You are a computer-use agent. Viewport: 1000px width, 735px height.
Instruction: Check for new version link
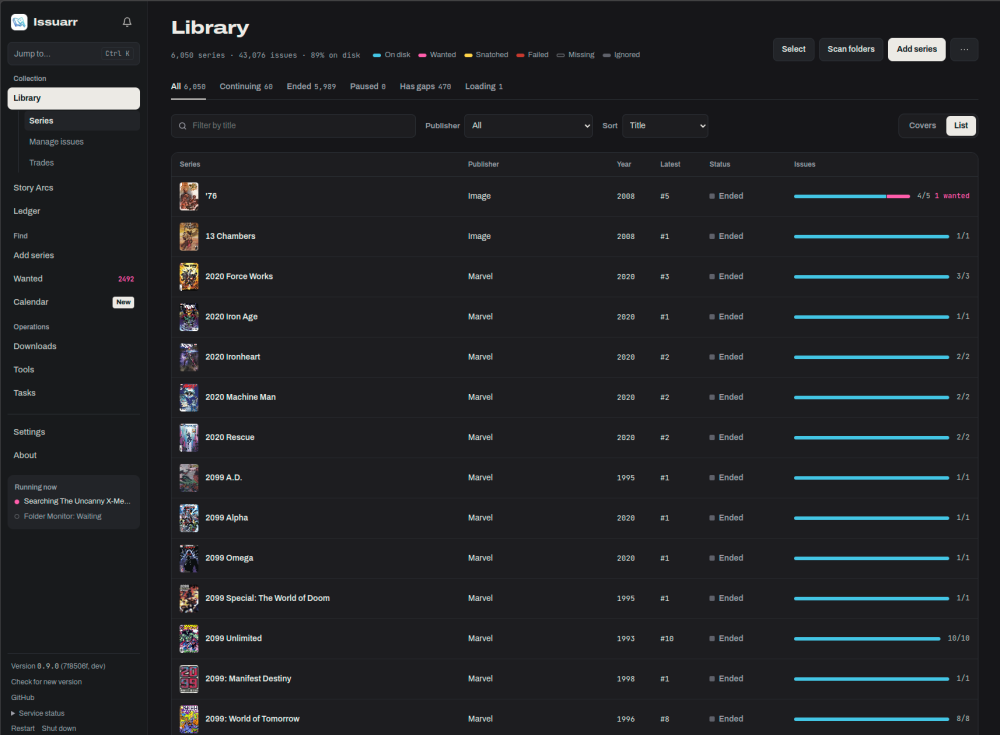click(x=47, y=682)
